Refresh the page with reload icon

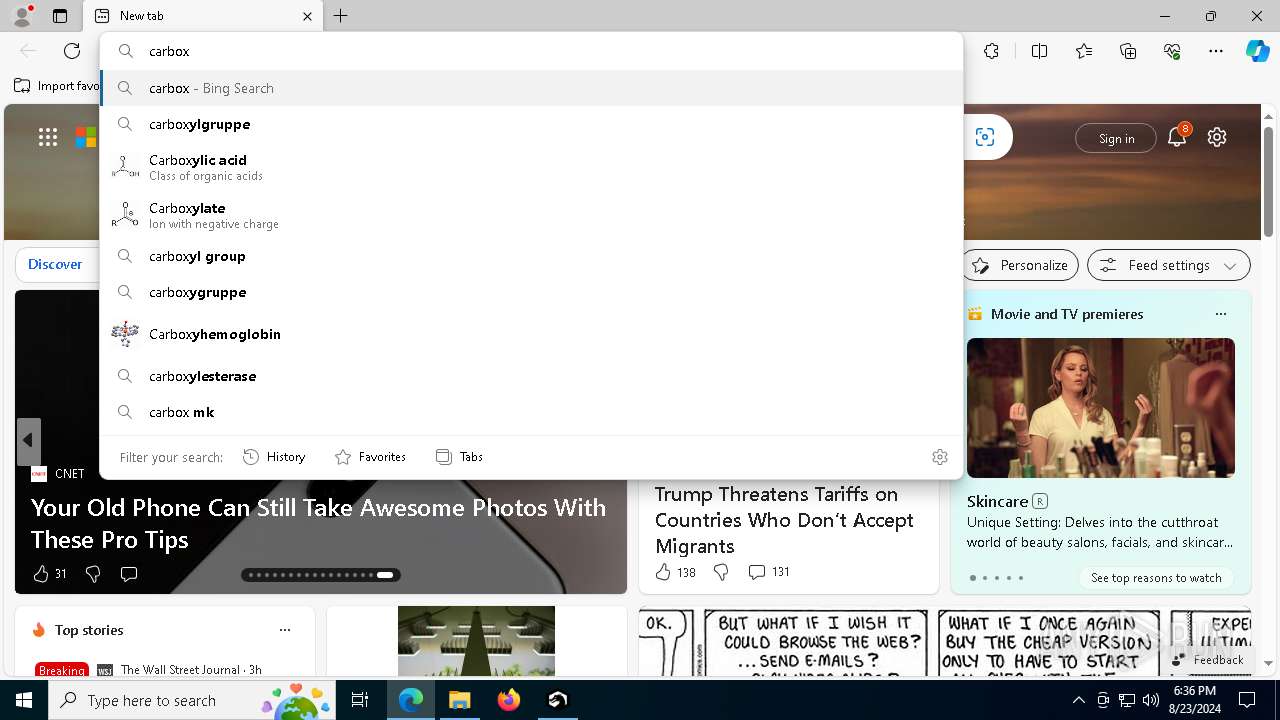point(72,51)
